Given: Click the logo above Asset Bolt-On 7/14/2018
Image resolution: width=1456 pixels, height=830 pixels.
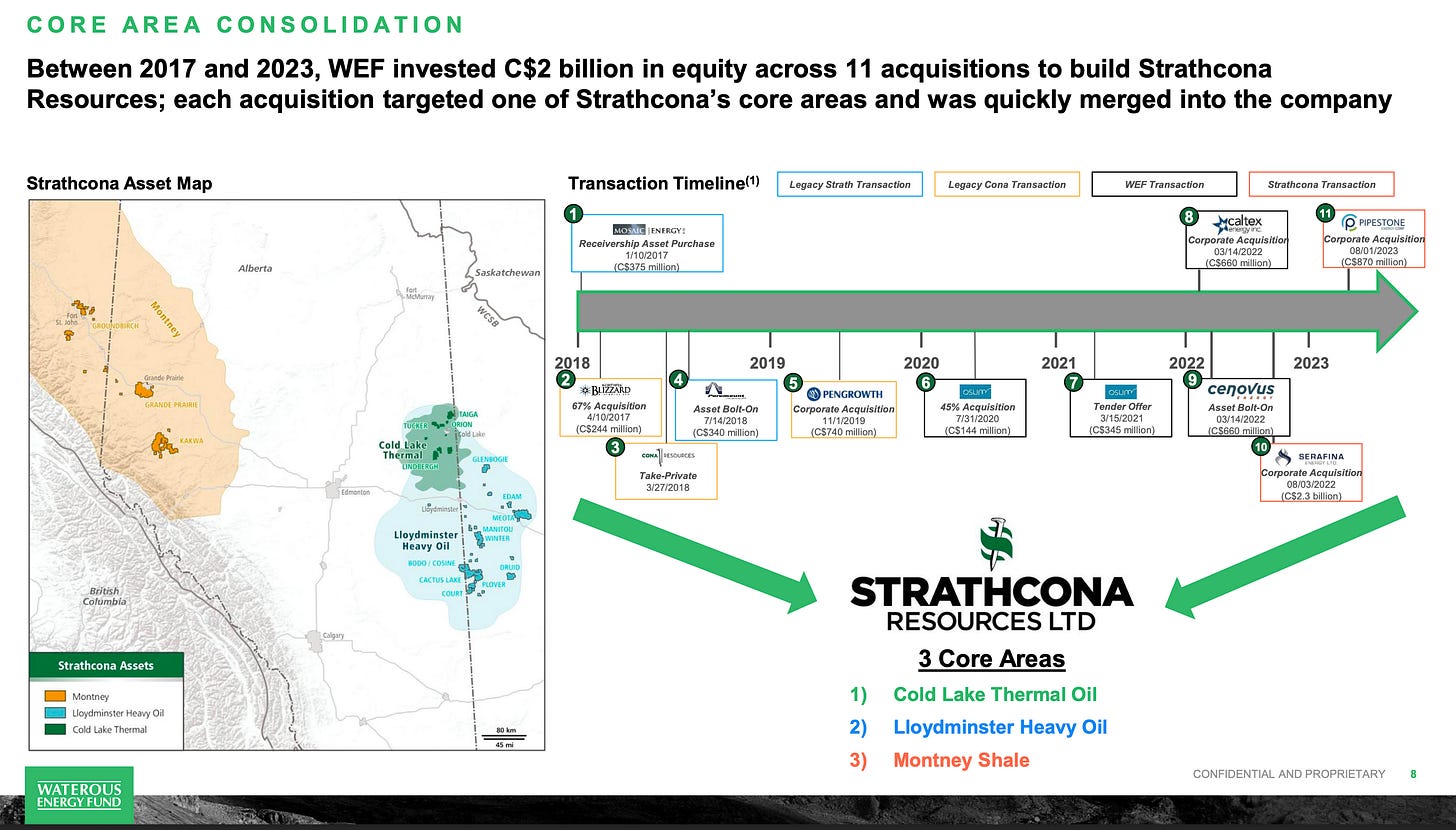Looking at the screenshot, I should [x=726, y=391].
